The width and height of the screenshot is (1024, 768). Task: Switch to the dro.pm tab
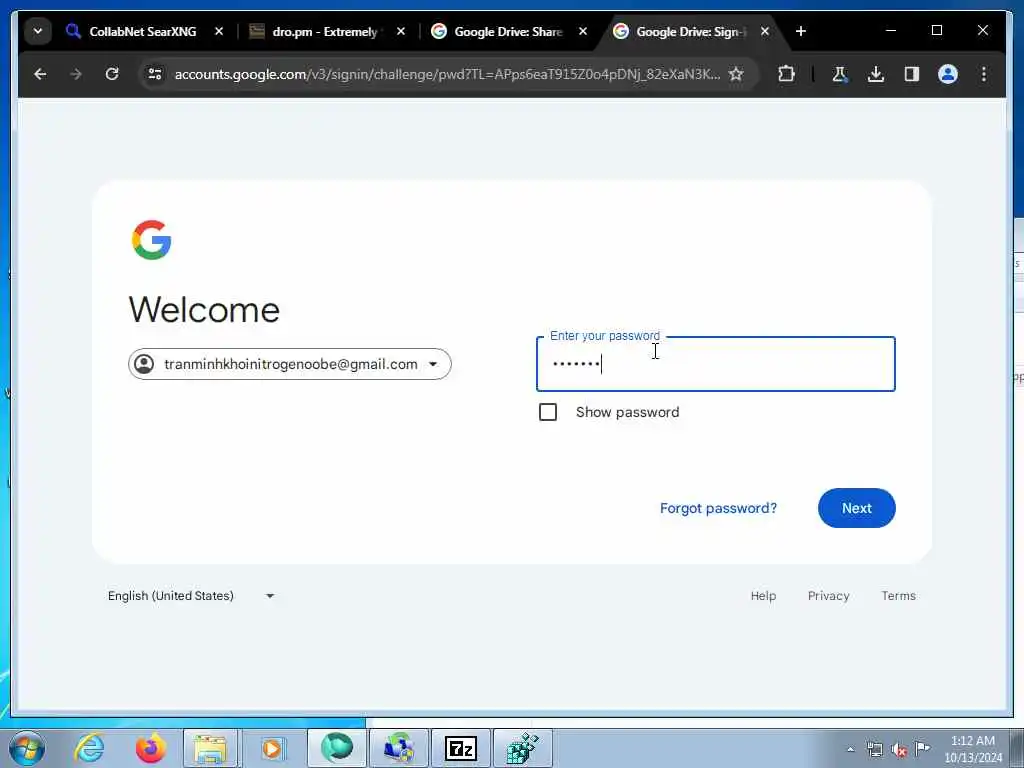point(325,31)
